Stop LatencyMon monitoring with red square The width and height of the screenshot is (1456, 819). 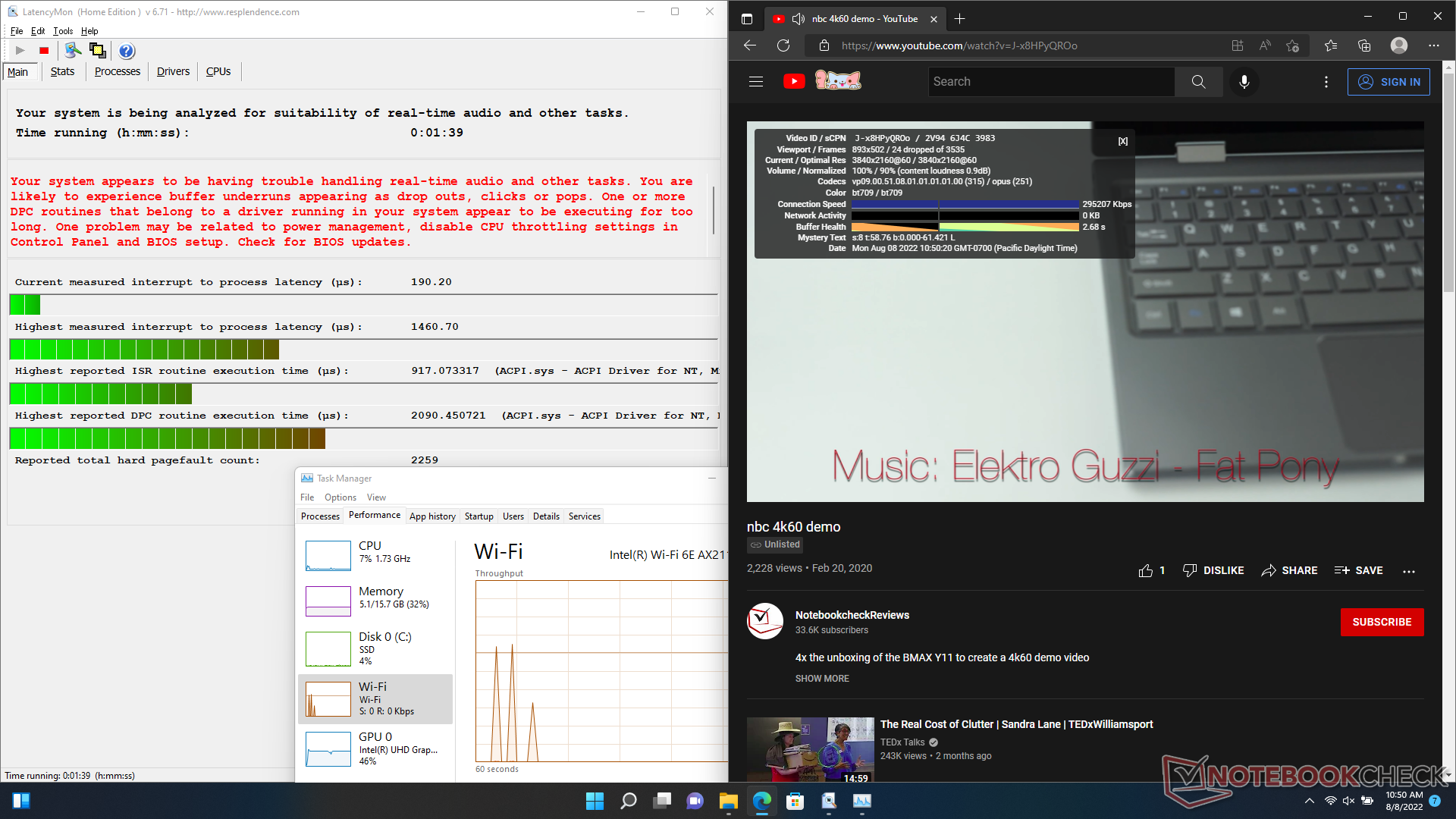[x=44, y=51]
